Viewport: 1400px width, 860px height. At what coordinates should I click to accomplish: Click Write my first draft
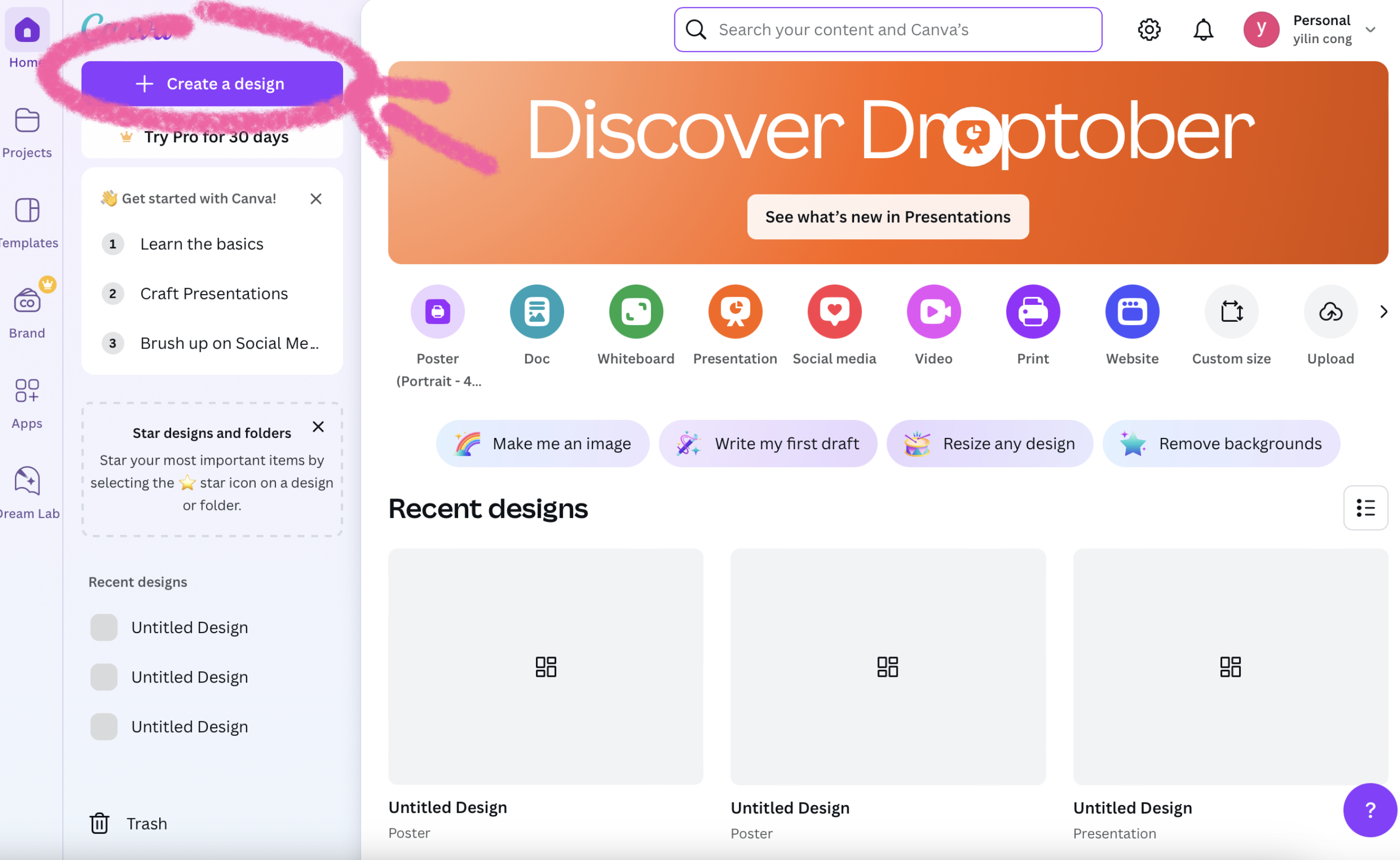coord(768,444)
